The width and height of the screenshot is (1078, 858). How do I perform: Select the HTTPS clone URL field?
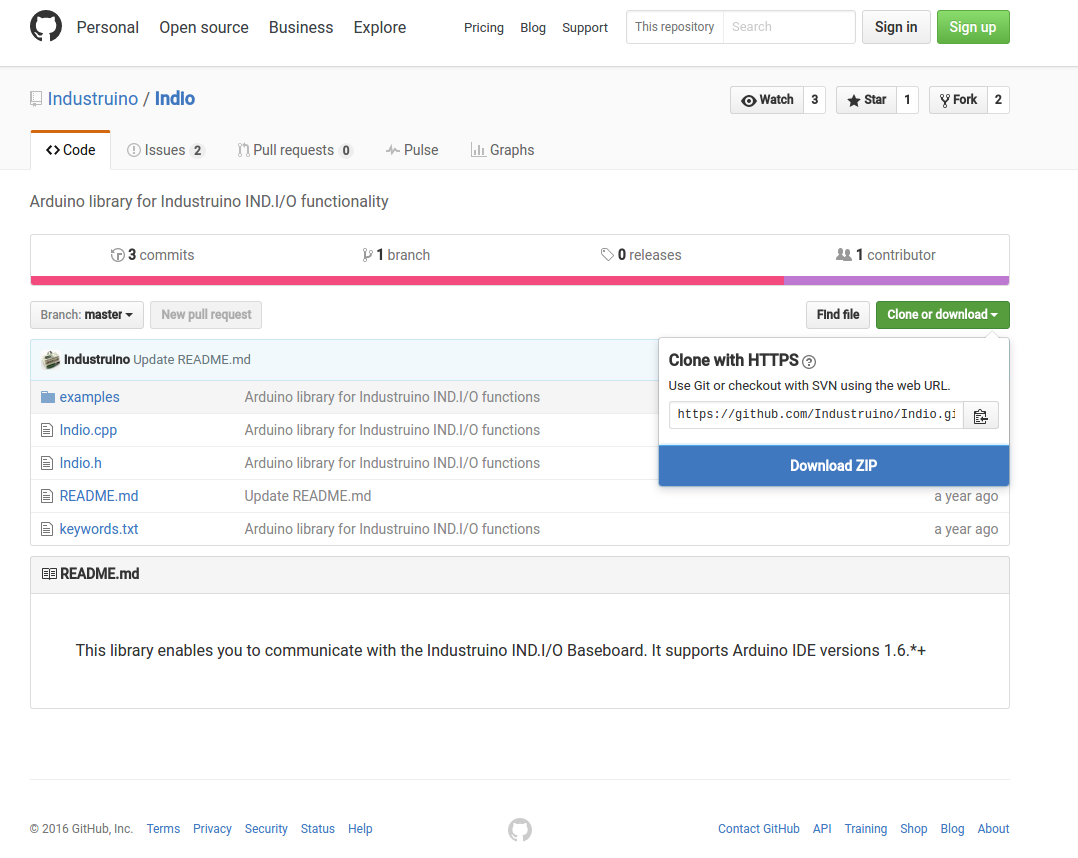click(x=816, y=415)
